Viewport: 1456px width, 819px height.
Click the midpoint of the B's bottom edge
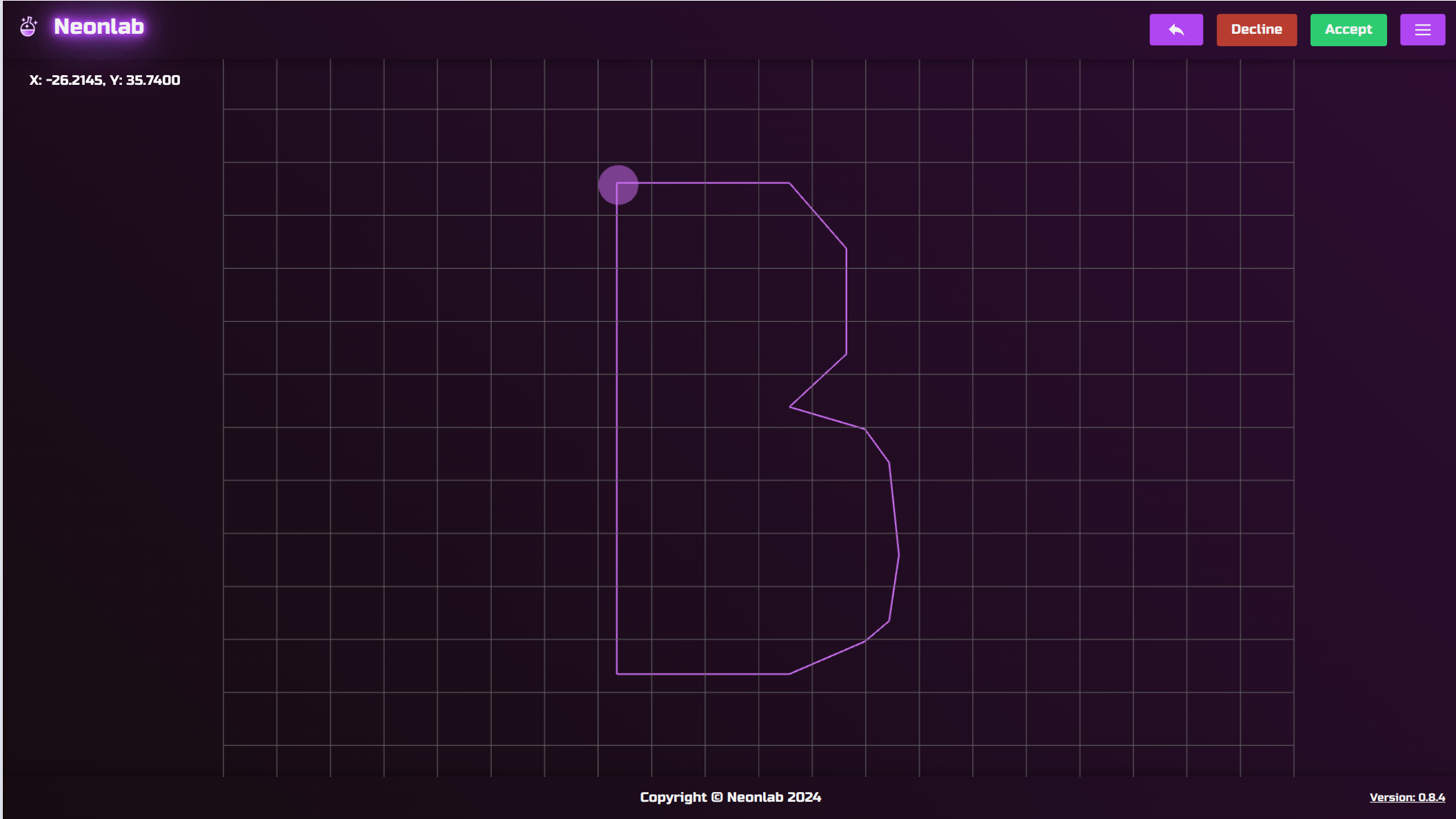click(703, 674)
